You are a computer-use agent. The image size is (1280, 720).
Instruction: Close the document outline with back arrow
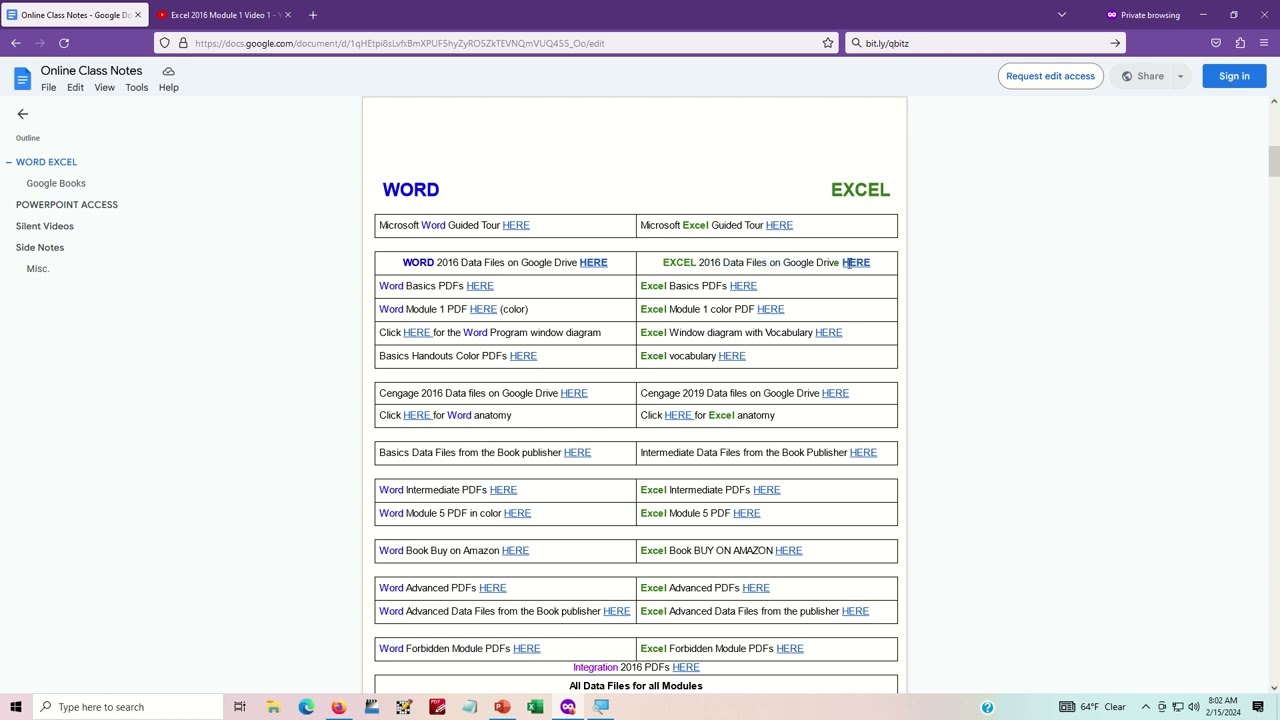(22, 114)
